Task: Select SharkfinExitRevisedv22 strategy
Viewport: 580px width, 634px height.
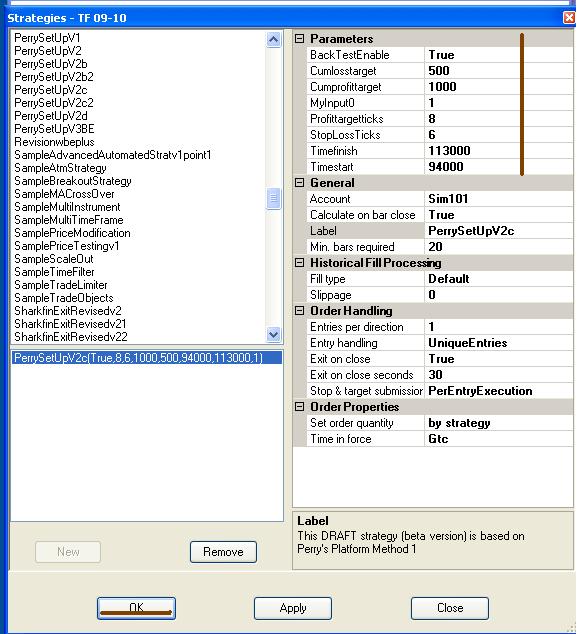Action: point(71,337)
